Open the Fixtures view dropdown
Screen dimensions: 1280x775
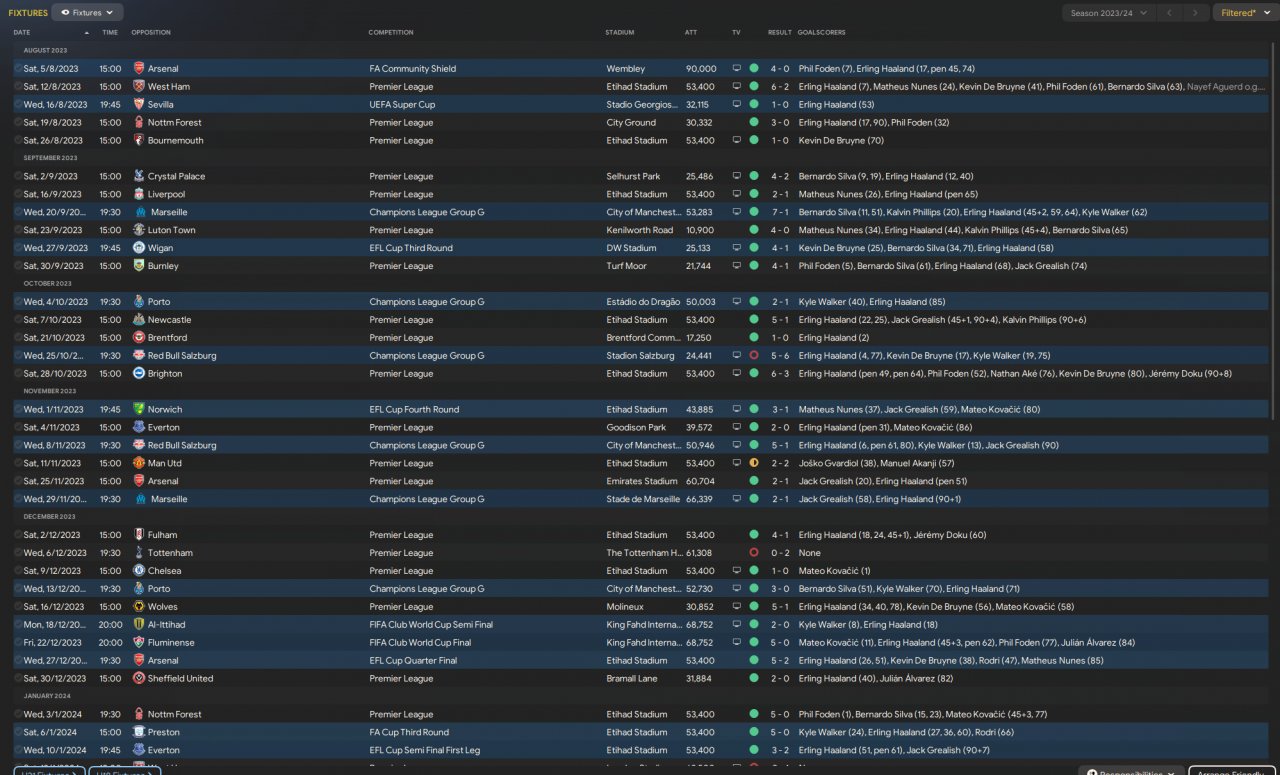pyautogui.click(x=87, y=13)
